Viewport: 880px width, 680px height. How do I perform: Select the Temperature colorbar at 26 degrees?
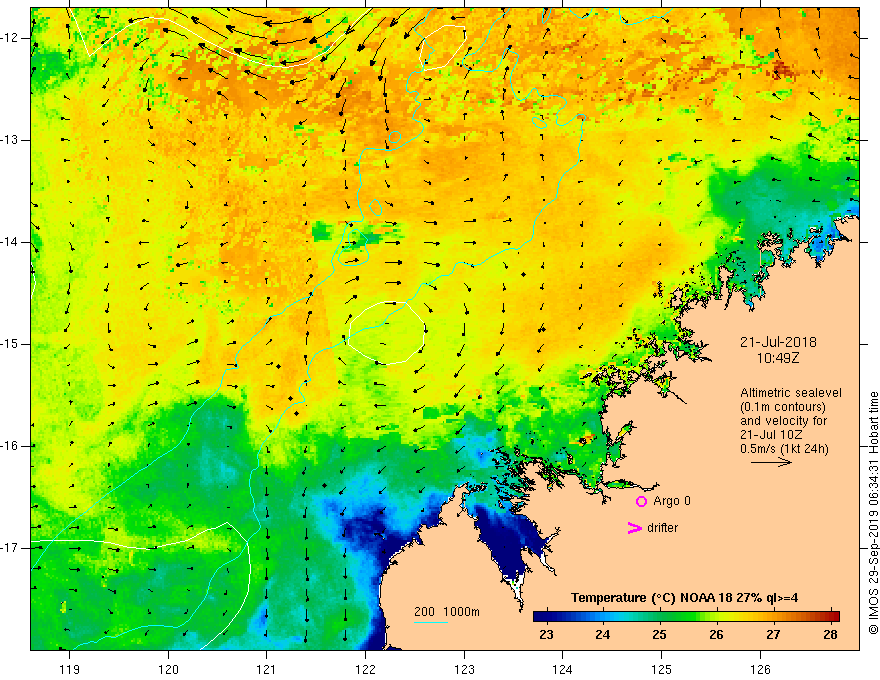(716, 616)
